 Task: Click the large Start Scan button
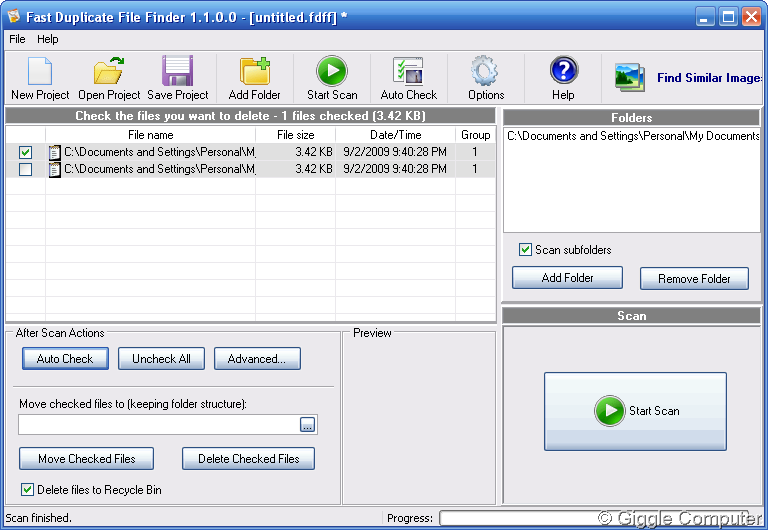pyautogui.click(x=635, y=411)
